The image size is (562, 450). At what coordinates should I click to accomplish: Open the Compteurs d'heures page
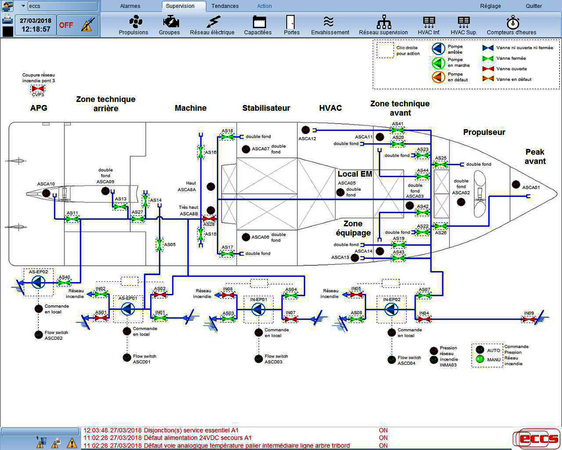511,25
